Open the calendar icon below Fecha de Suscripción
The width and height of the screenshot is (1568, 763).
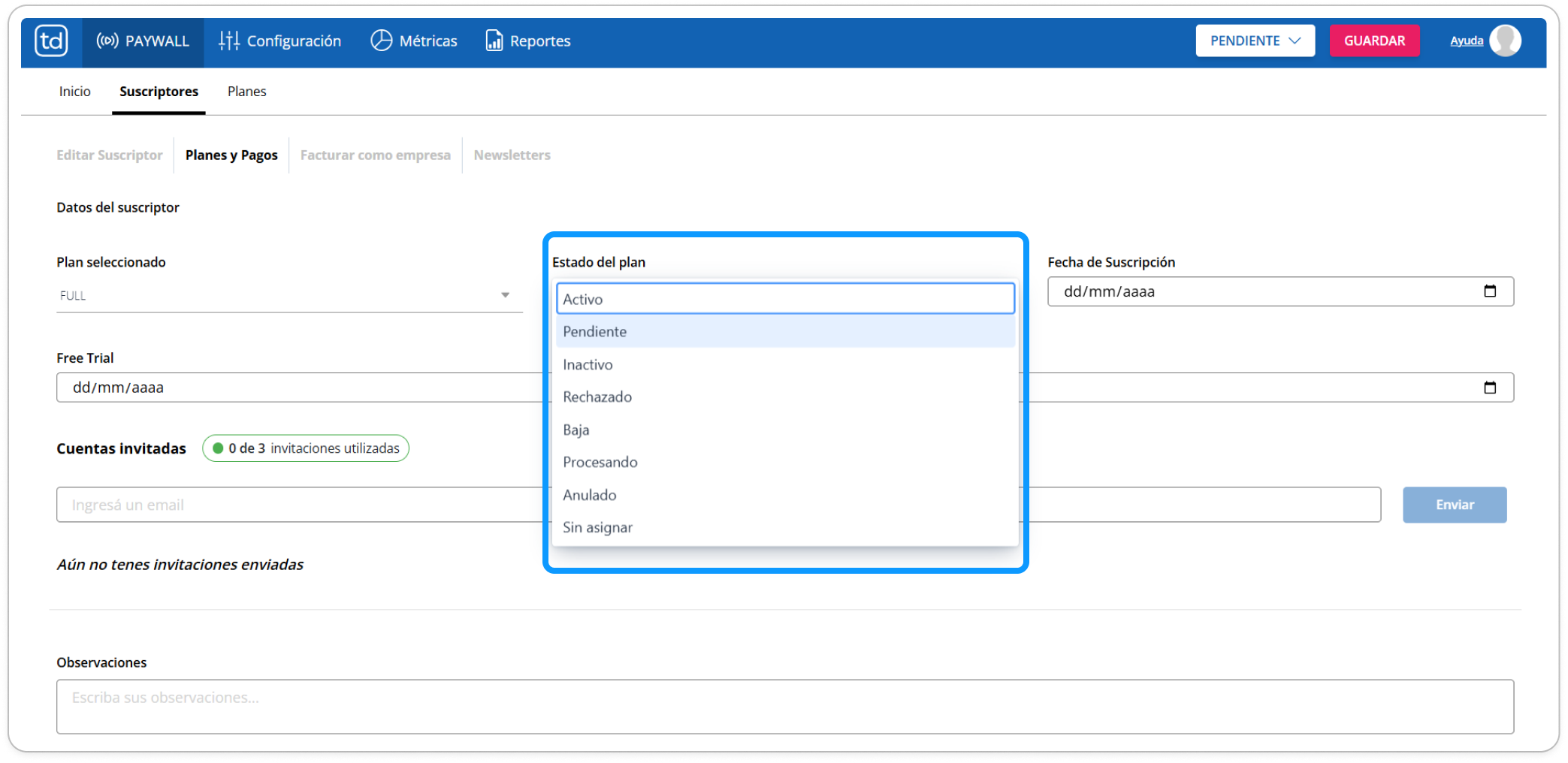tap(1490, 388)
